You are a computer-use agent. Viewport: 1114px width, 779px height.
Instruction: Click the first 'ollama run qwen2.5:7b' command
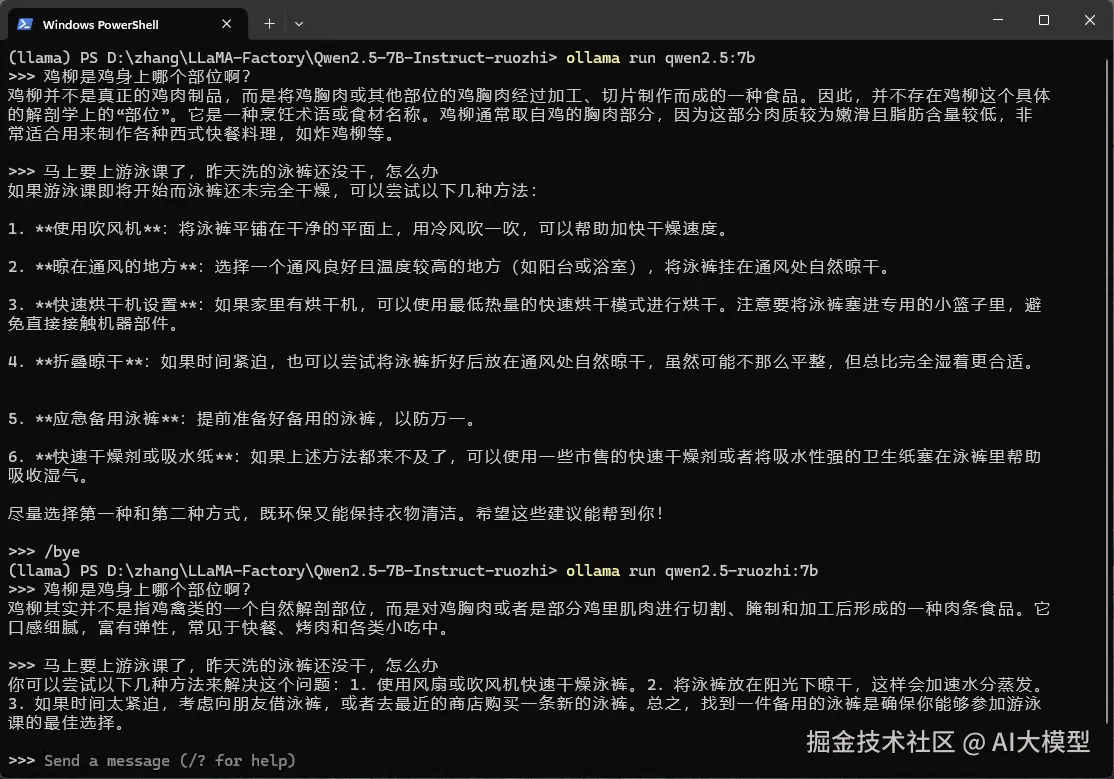(661, 58)
